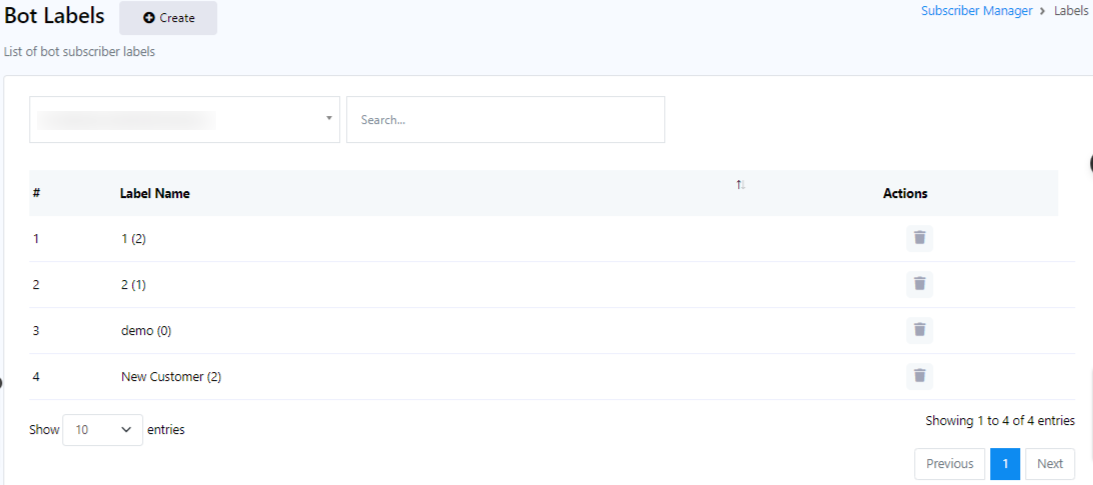Click the # column header

[x=36, y=193]
